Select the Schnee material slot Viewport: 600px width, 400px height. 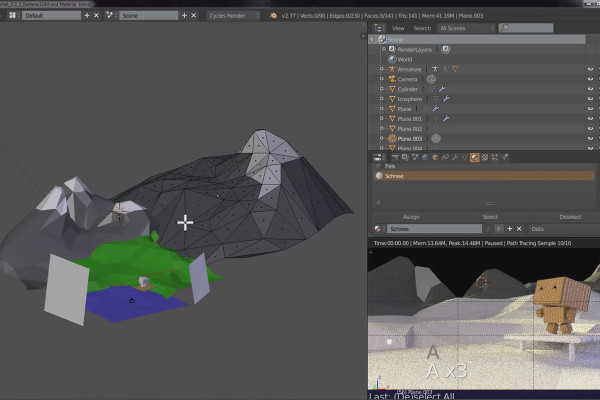tap(484, 176)
